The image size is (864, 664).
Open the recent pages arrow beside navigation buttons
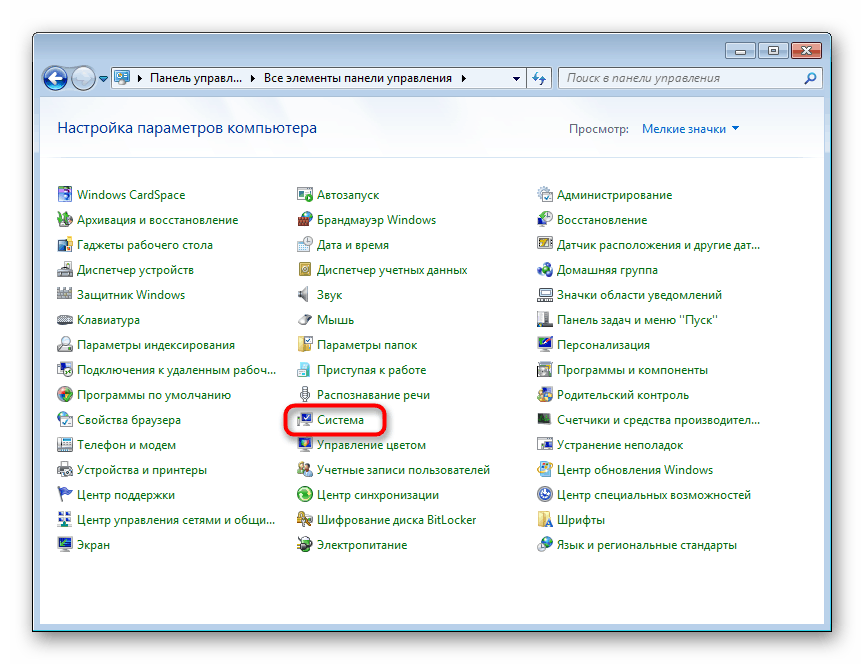[x=103, y=79]
